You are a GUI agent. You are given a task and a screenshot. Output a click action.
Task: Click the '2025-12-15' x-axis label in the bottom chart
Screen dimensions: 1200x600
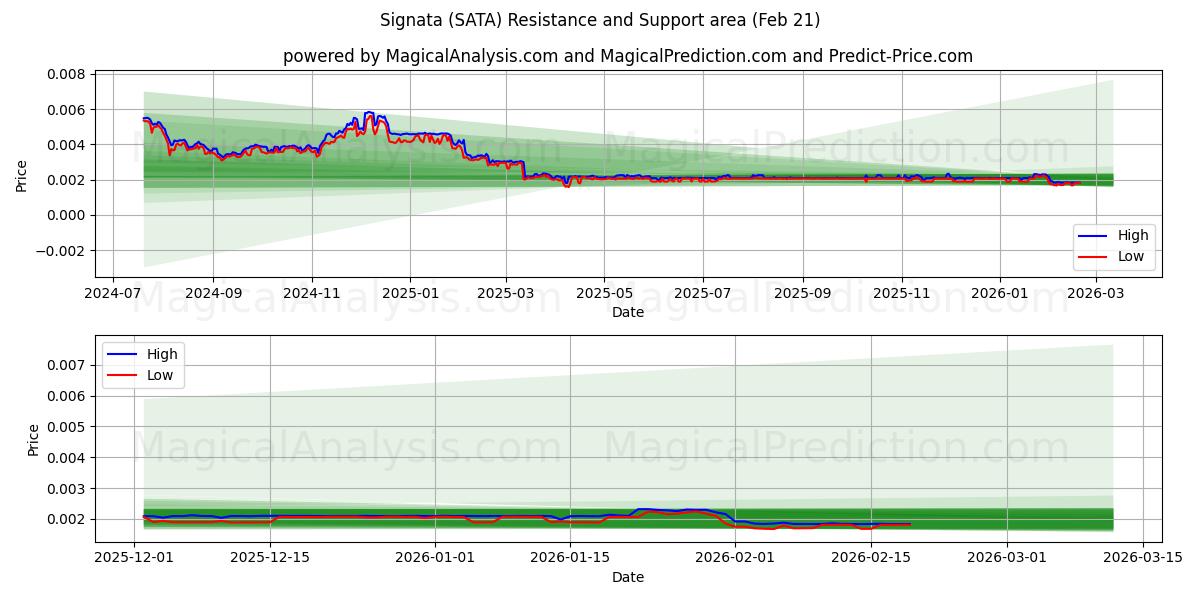(x=270, y=560)
